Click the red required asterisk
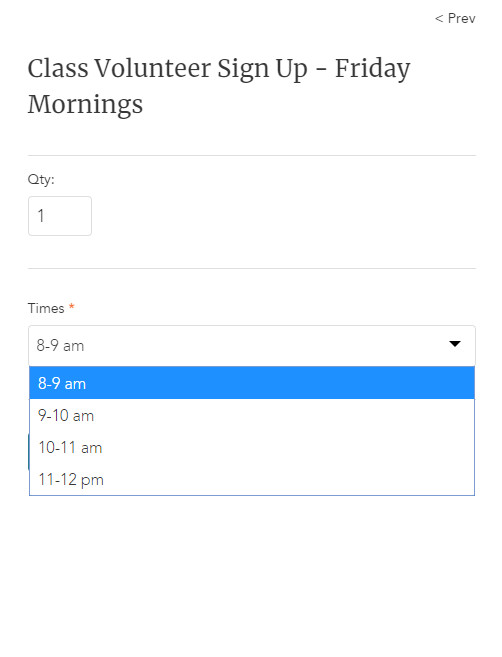The height and width of the screenshot is (657, 502). point(72,307)
